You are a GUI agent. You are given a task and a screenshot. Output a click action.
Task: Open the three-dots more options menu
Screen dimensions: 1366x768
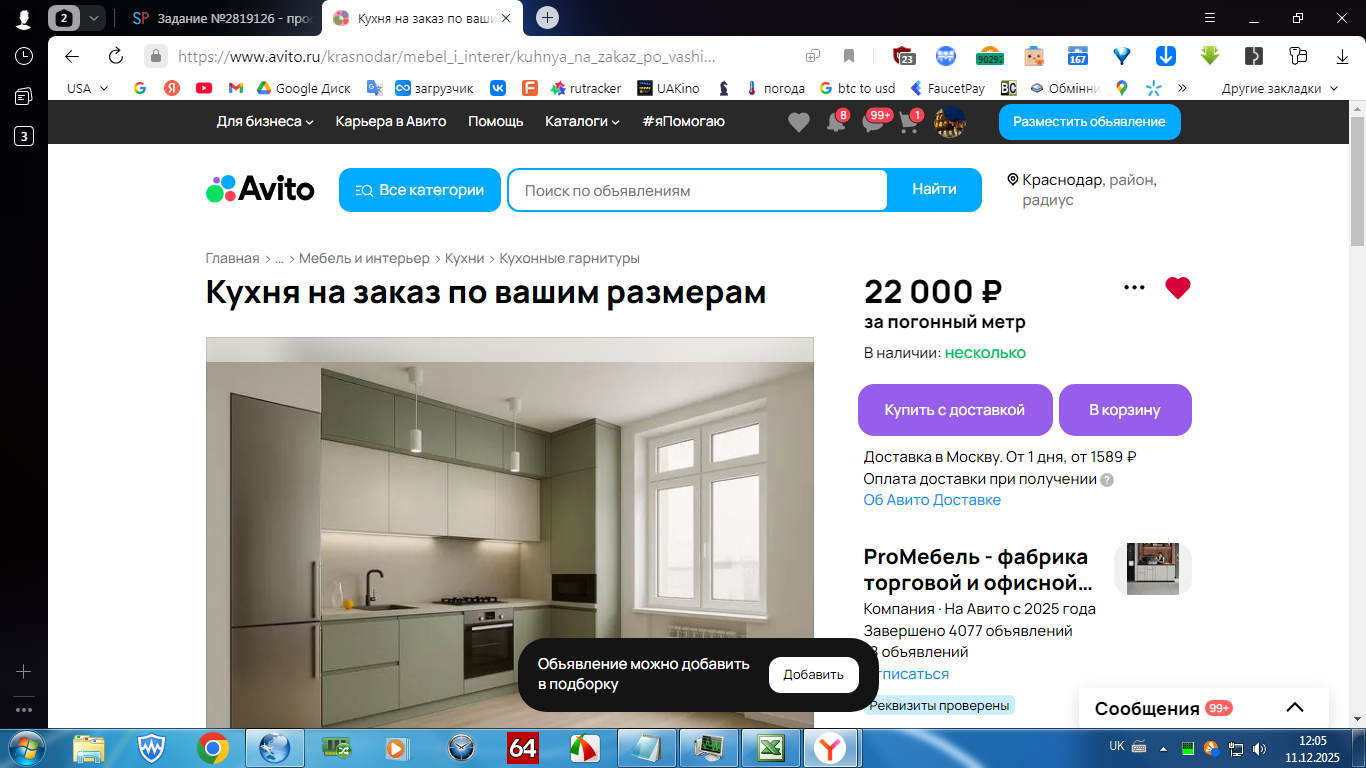(x=1134, y=288)
